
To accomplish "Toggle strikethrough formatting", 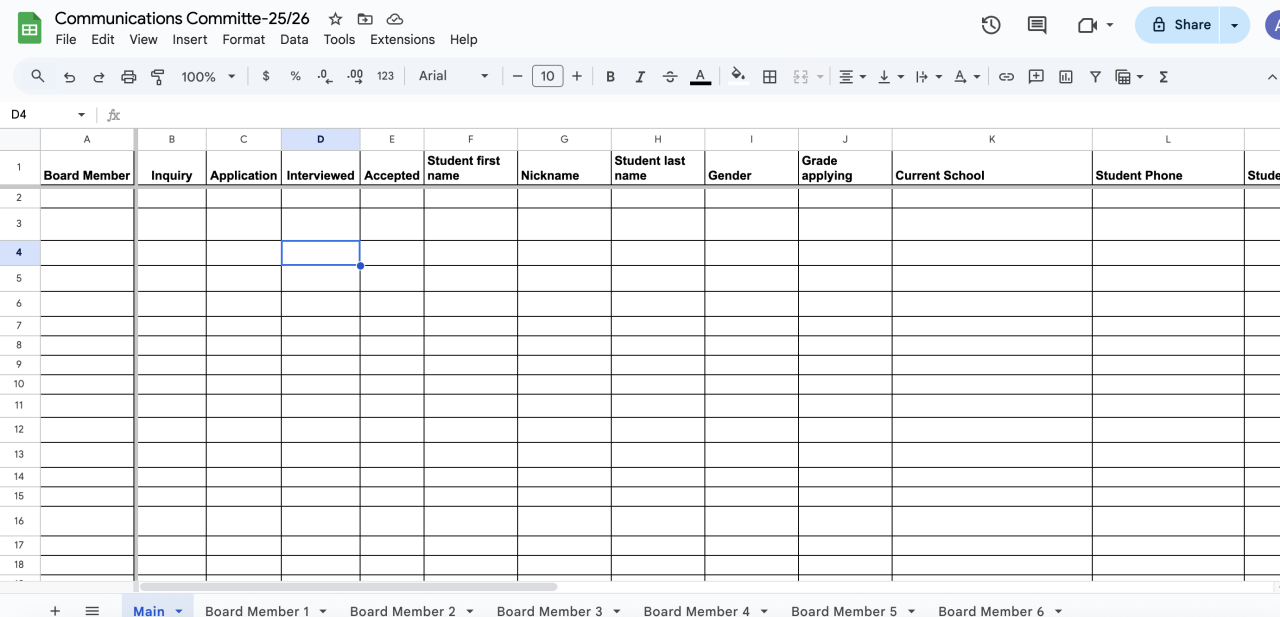I will [670, 76].
